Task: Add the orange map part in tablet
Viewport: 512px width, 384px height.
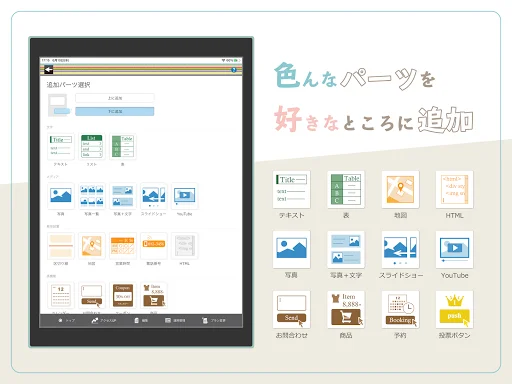Action: (x=92, y=246)
